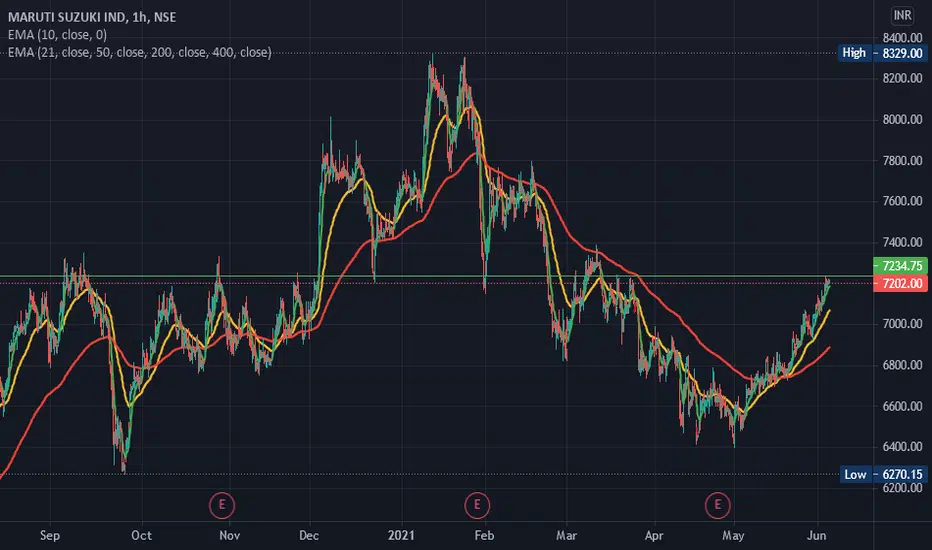Viewport: 932px width, 550px height.
Task: Click the red 7202.00 price tag
Action: click(900, 284)
